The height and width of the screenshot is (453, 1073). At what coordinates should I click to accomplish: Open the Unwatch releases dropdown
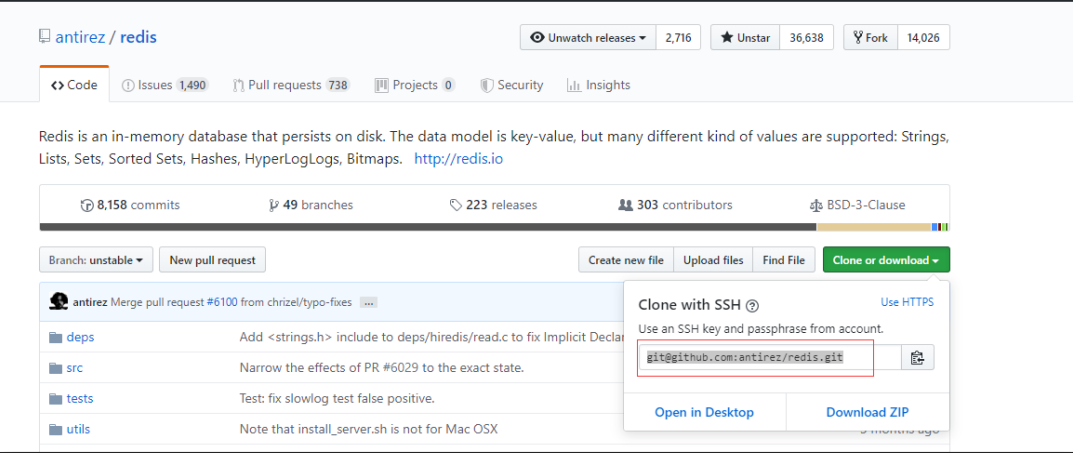pyautogui.click(x=588, y=38)
